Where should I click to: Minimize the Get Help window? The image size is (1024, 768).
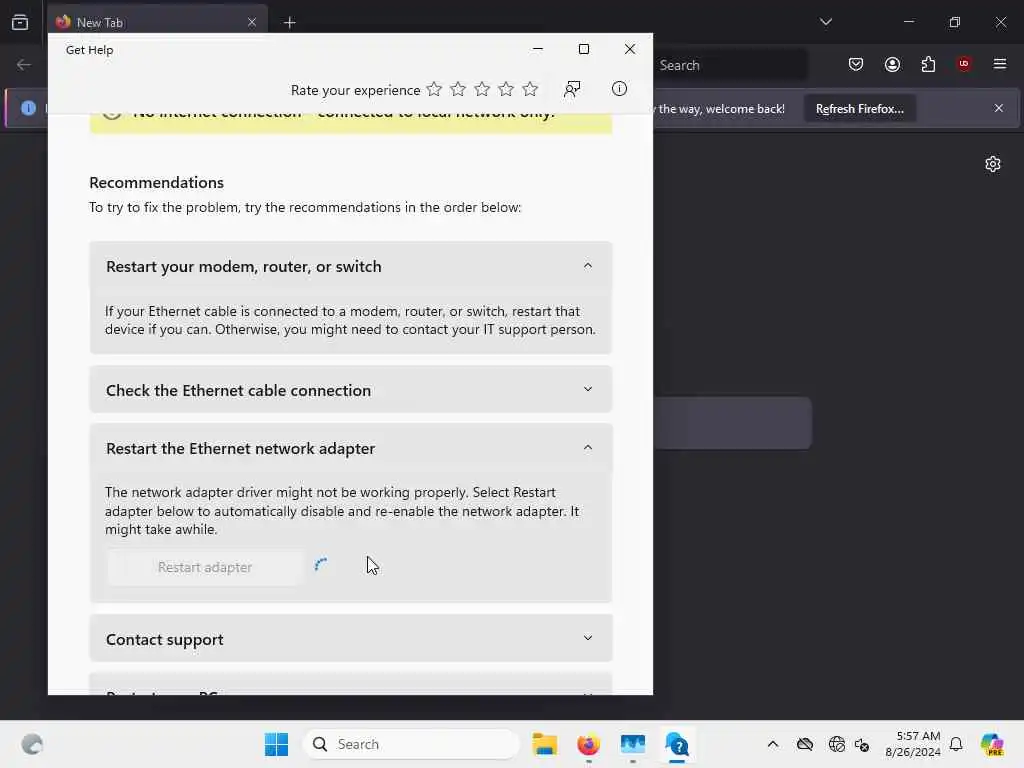point(537,49)
